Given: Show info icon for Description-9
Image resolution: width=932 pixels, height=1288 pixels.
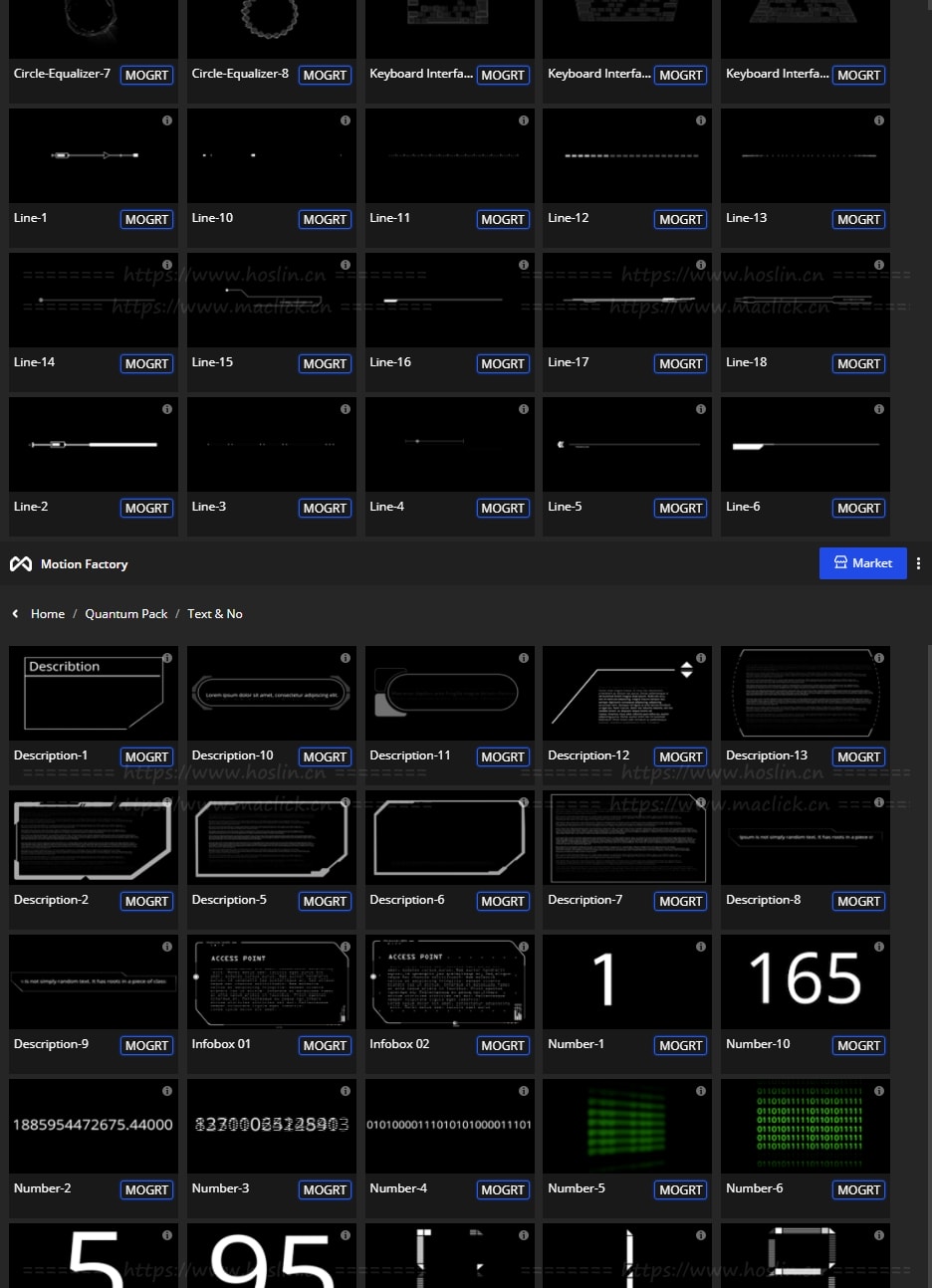Looking at the screenshot, I should [167, 947].
